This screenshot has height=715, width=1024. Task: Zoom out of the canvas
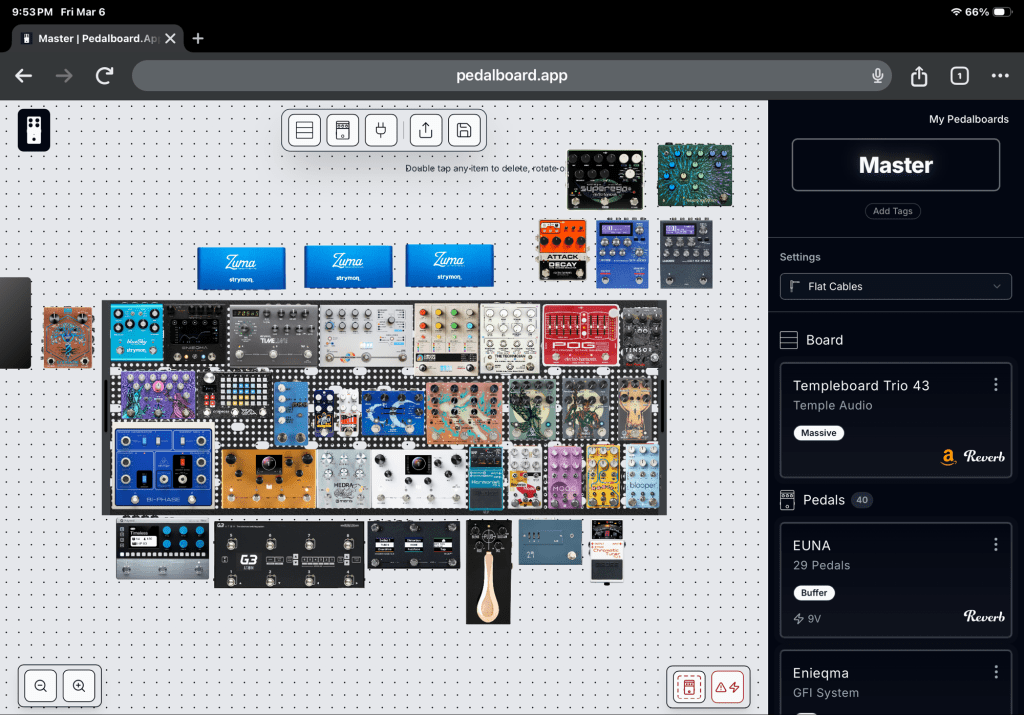(41, 686)
